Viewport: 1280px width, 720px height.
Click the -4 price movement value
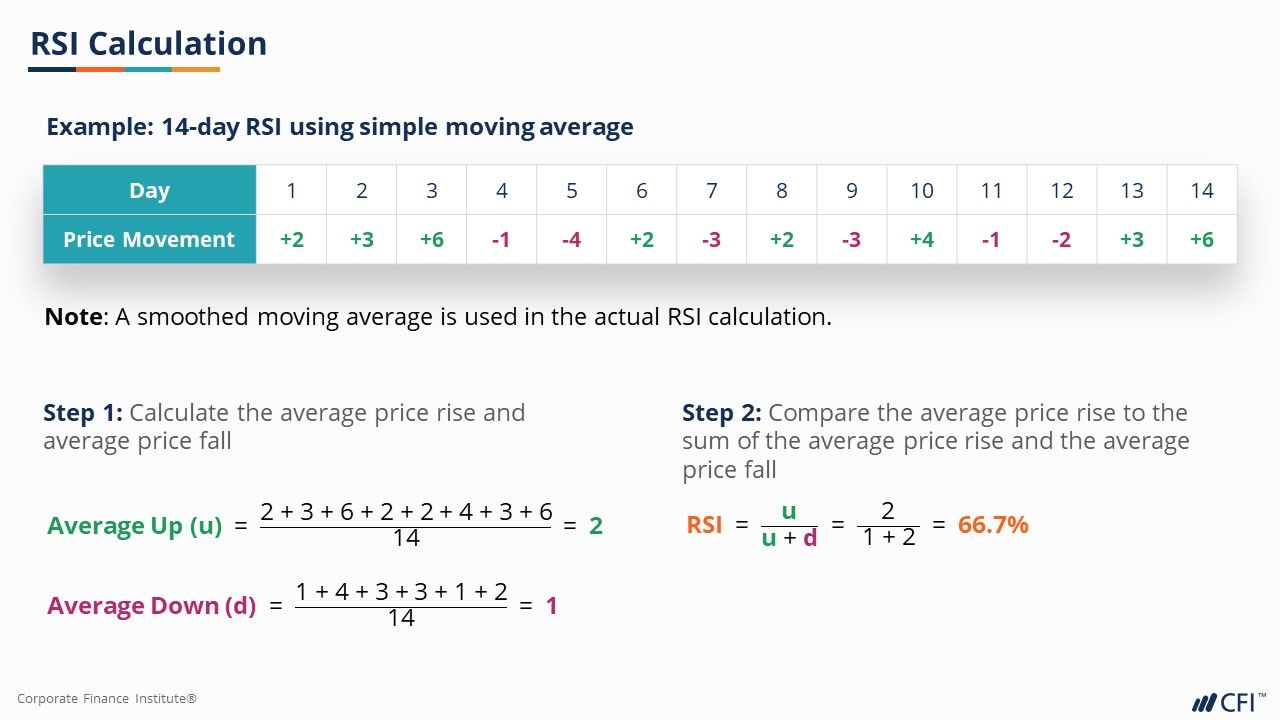pyautogui.click(x=572, y=240)
